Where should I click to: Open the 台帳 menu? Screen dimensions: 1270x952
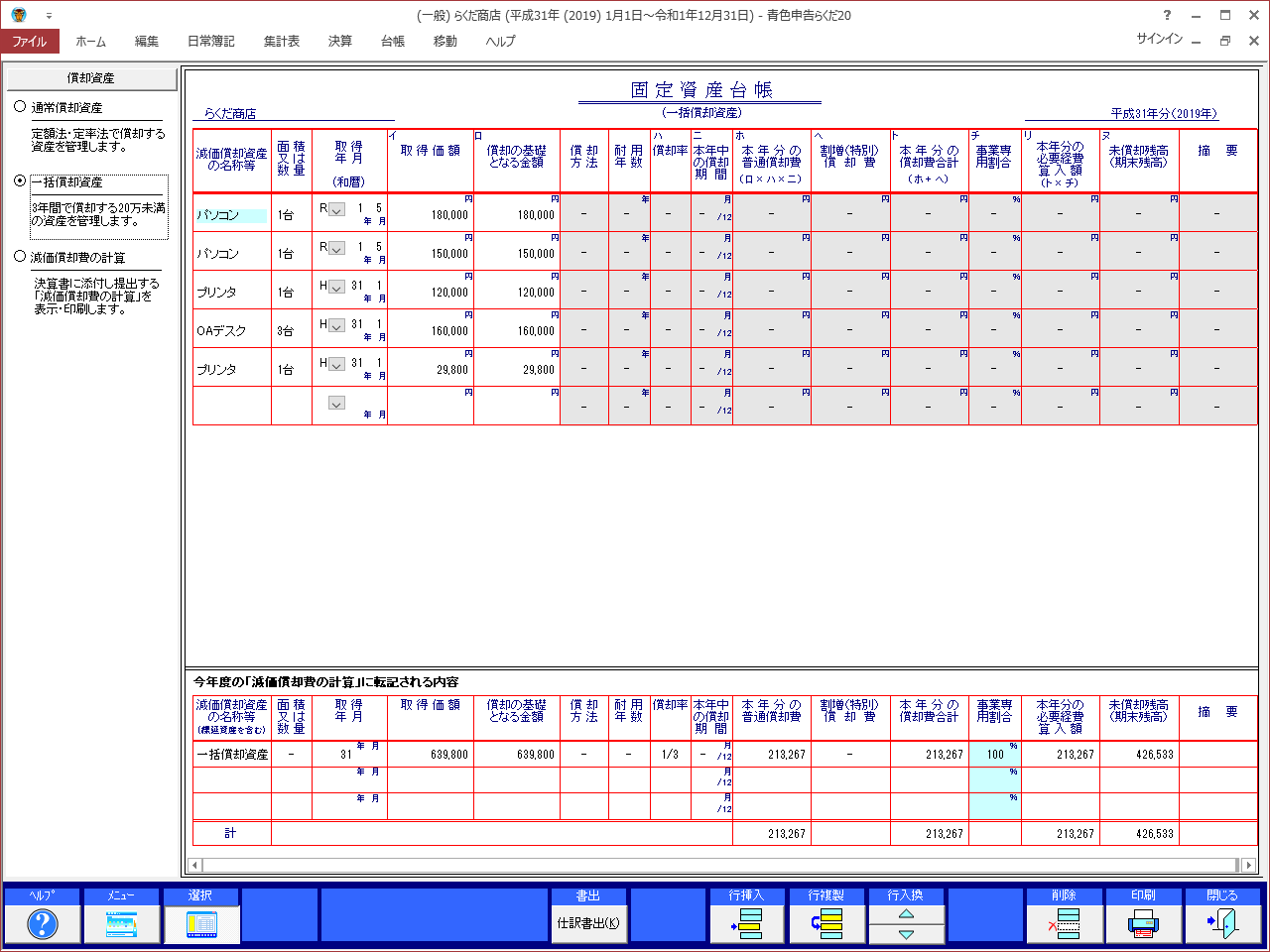pyautogui.click(x=393, y=42)
